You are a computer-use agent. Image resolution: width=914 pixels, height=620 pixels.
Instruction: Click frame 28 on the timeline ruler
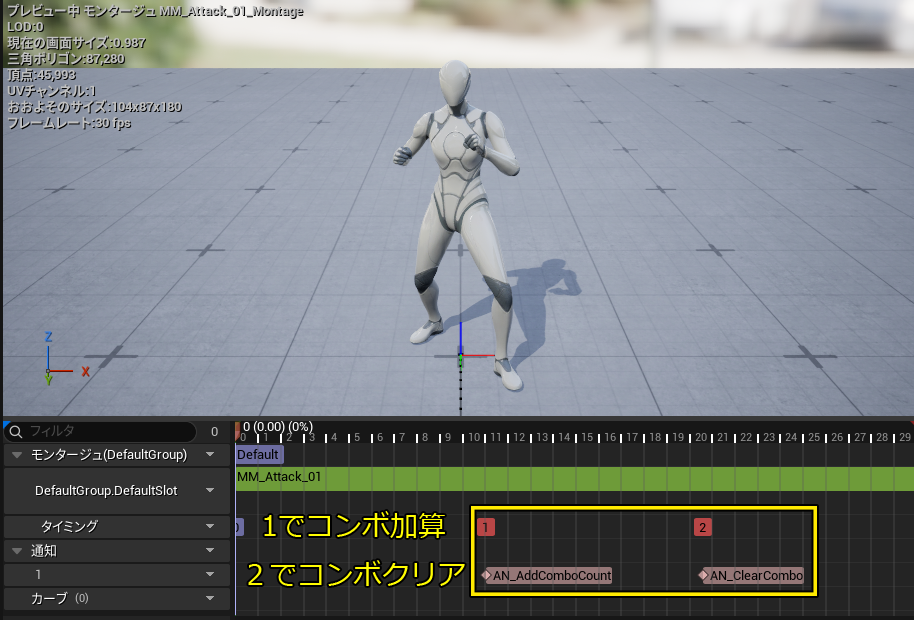pos(883,437)
